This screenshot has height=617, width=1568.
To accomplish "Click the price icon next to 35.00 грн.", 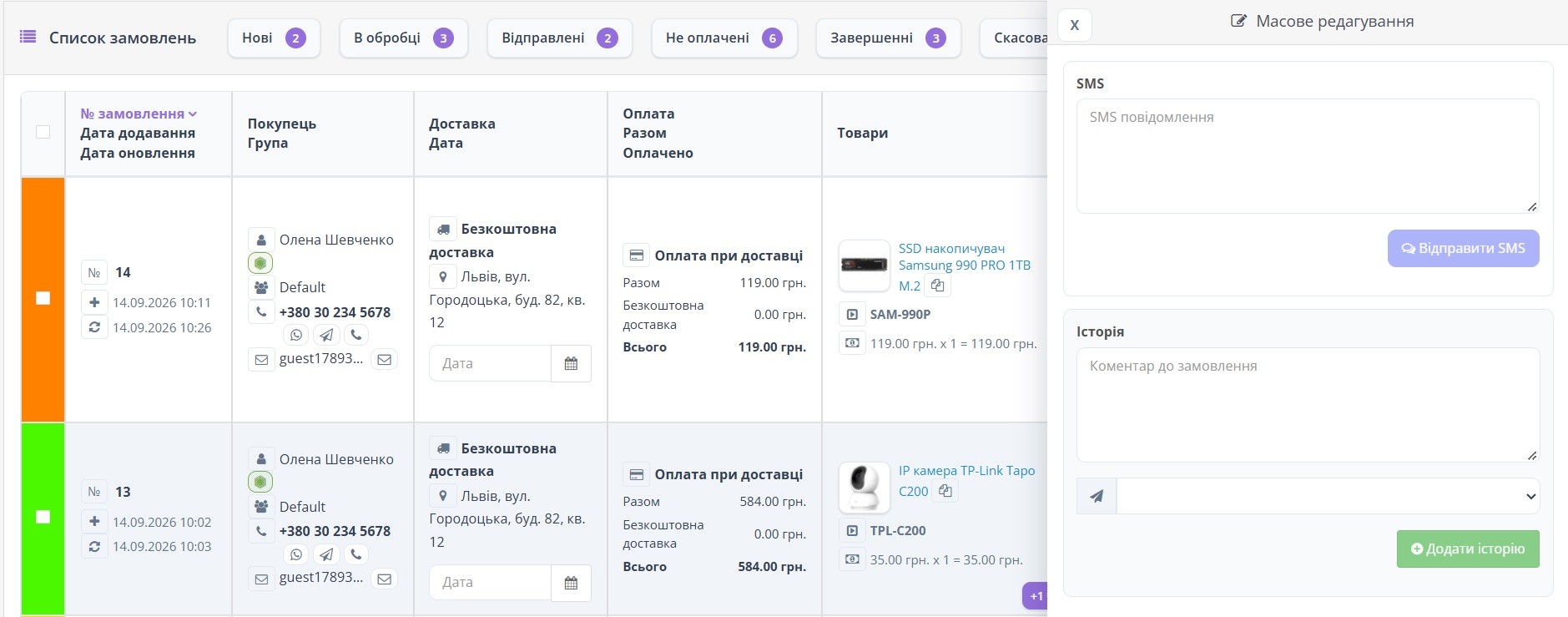I will [851, 559].
